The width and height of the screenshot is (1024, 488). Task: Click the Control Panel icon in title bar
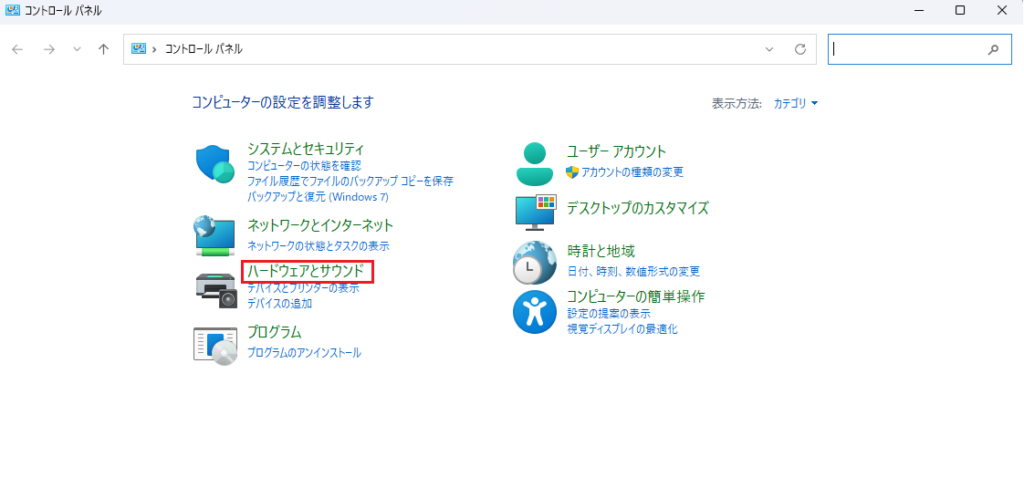[12, 11]
